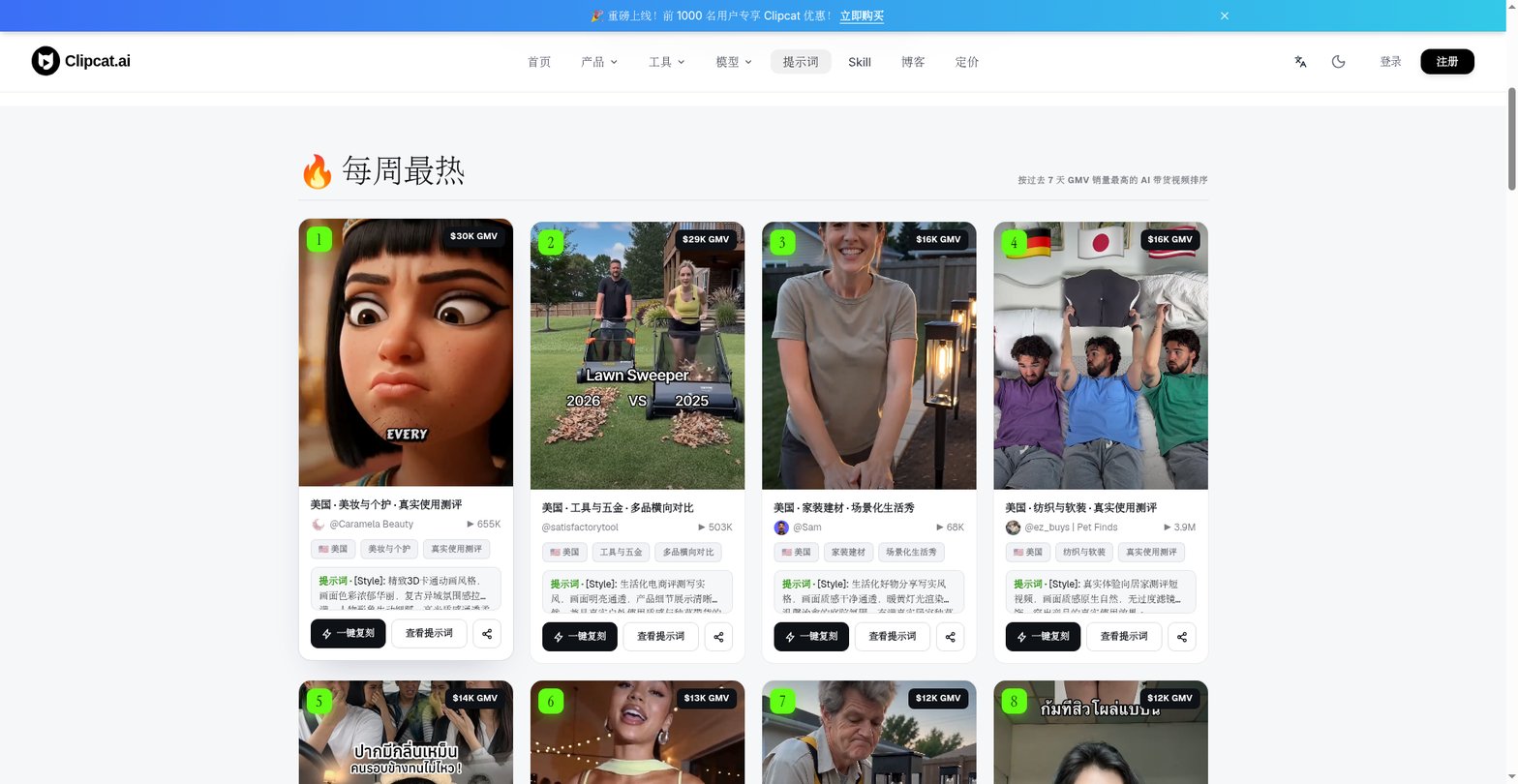Screen dimensions: 1518x784
Task: Expand the 模型 dropdown menu
Action: (734, 62)
